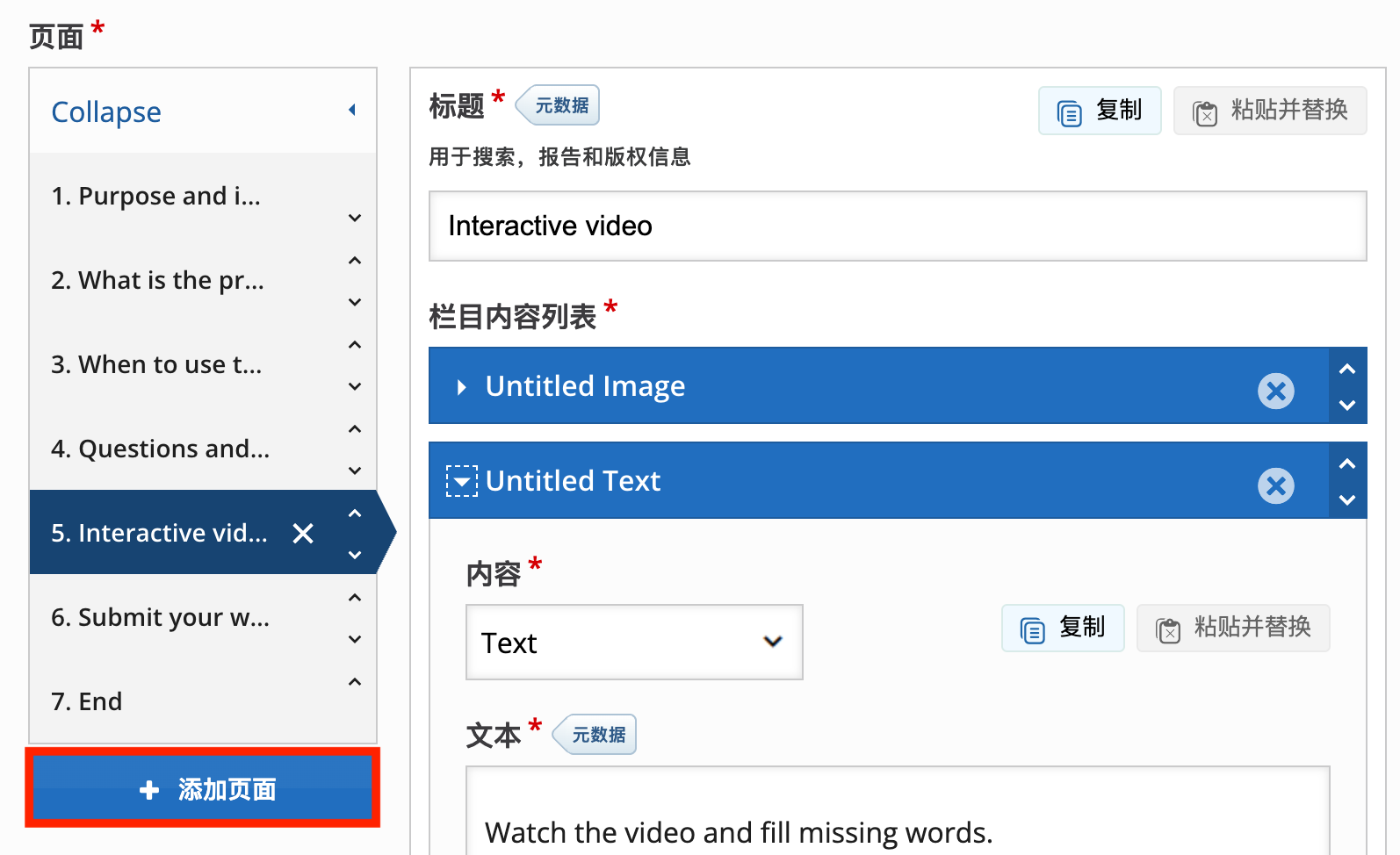
Task: Move Untitled Text block up
Action: [1347, 463]
